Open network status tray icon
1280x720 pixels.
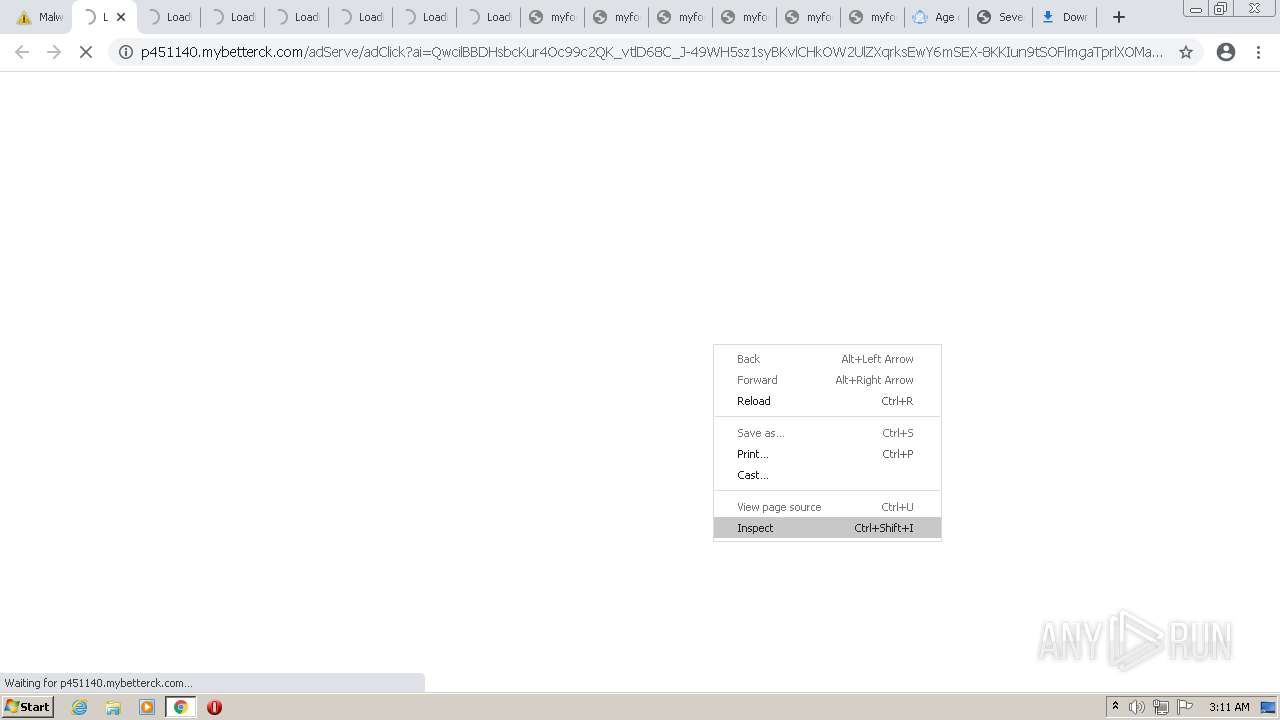pos(1161,707)
